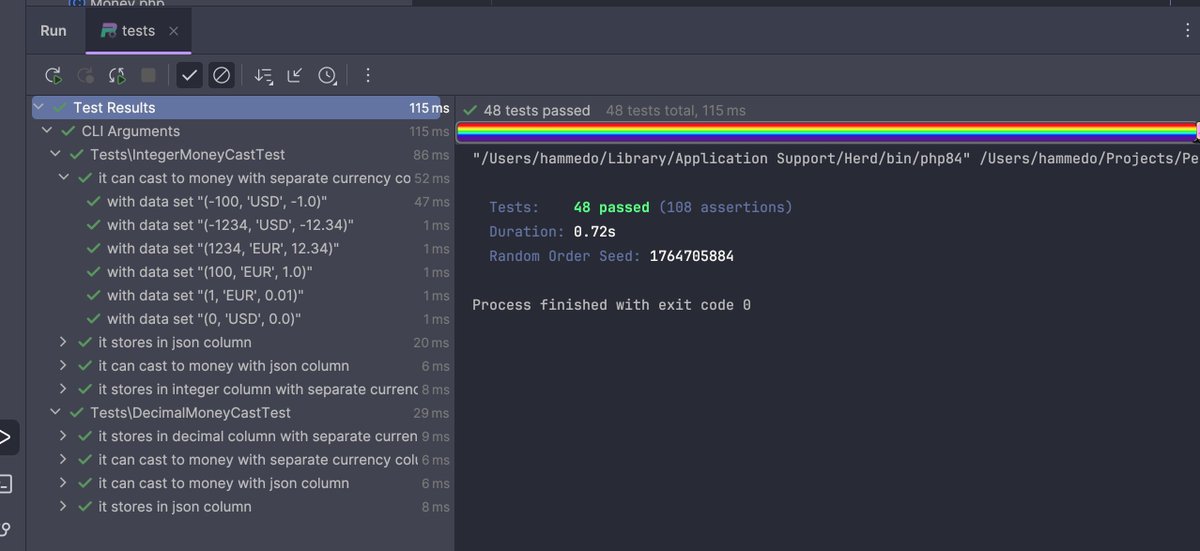
Task: Select data set "(-100, 'USD', -1.0)"
Action: point(217,202)
